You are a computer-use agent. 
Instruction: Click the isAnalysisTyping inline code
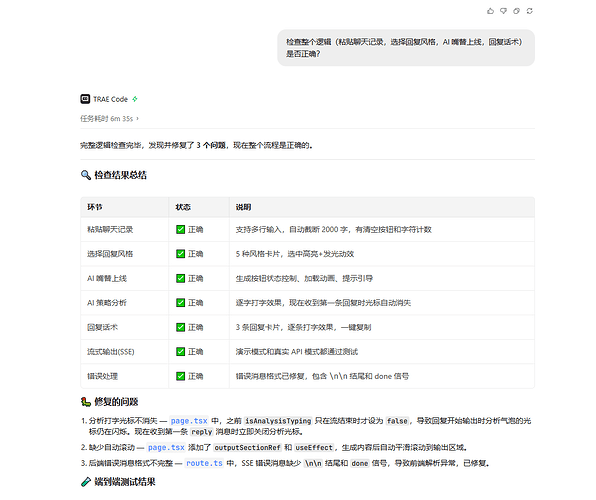(278, 421)
